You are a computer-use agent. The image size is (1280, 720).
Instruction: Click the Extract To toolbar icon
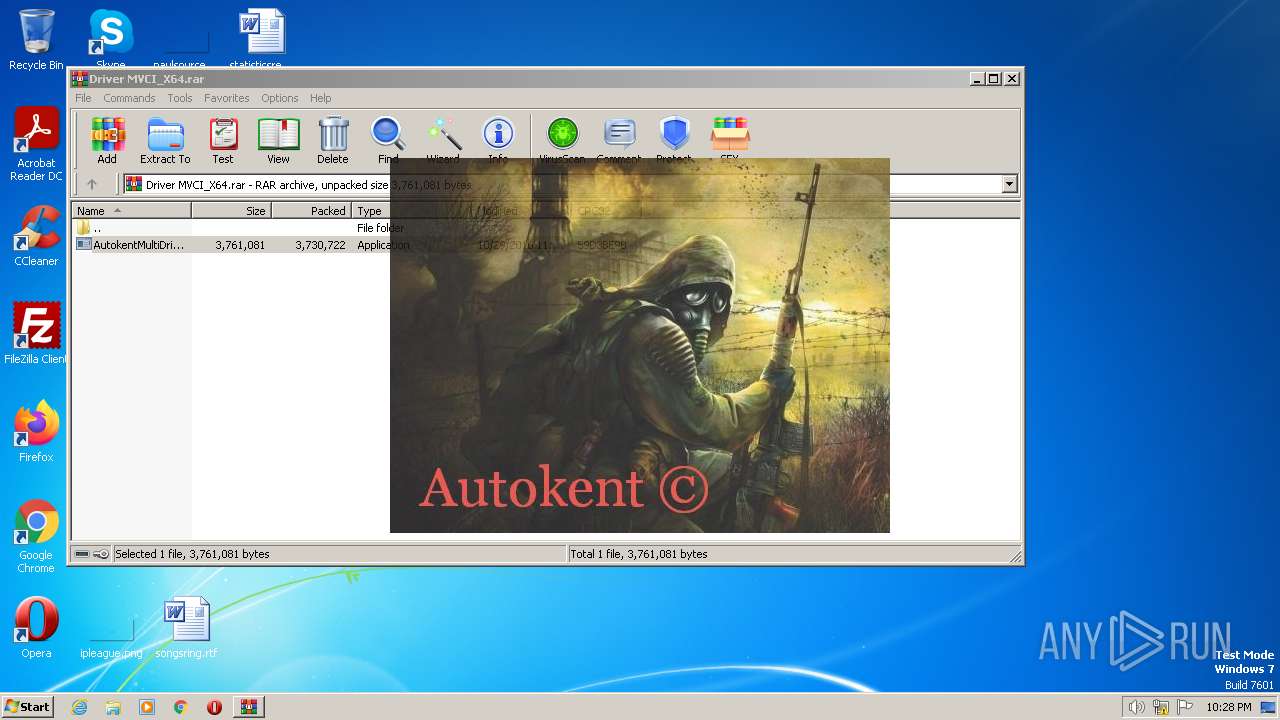pyautogui.click(x=165, y=140)
